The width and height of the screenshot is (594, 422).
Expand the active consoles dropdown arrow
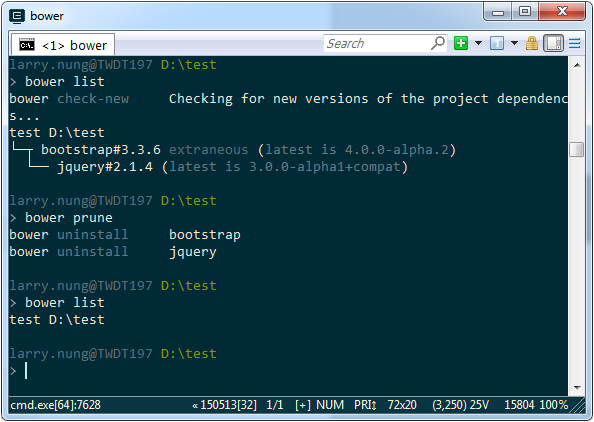514,43
